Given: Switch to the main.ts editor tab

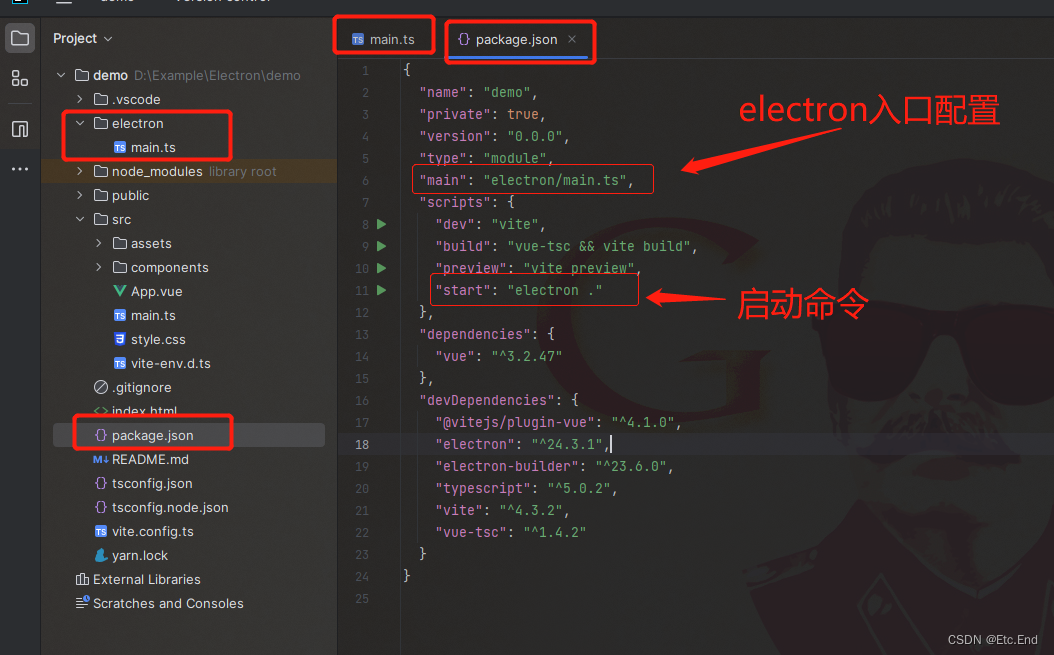Looking at the screenshot, I should (384, 39).
